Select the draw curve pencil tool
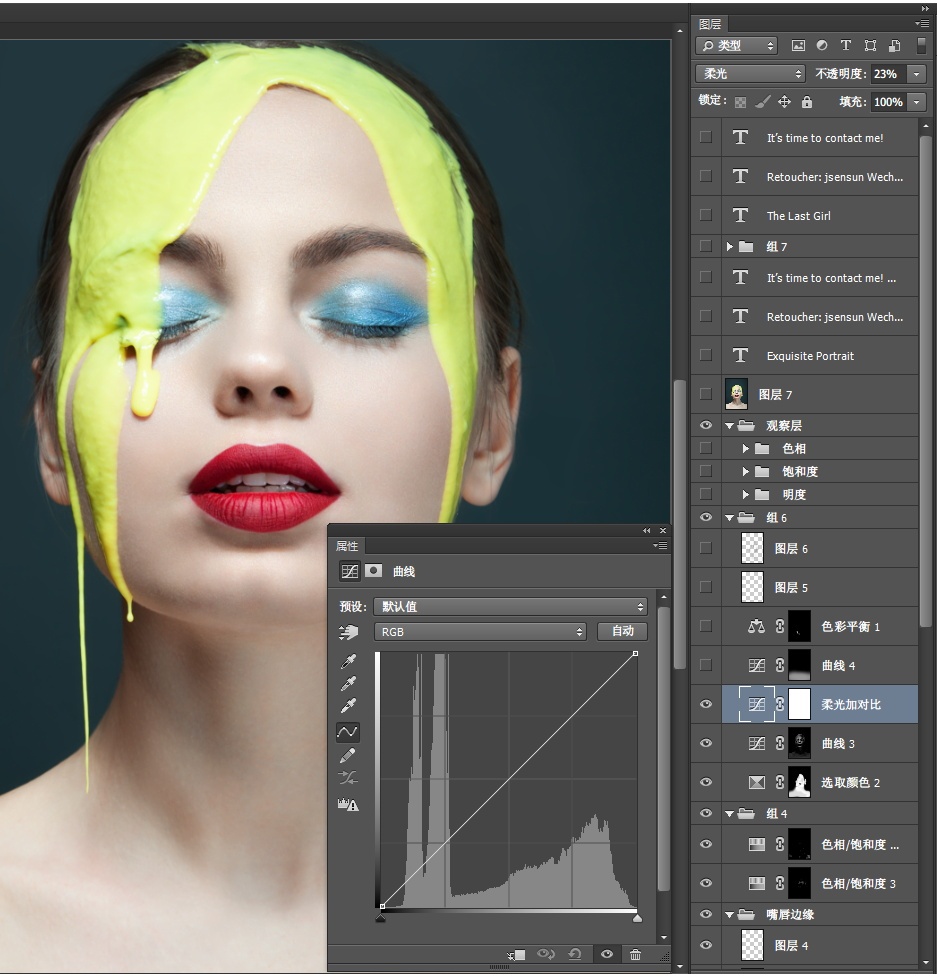Image resolution: width=937 pixels, height=976 pixels. pos(347,756)
